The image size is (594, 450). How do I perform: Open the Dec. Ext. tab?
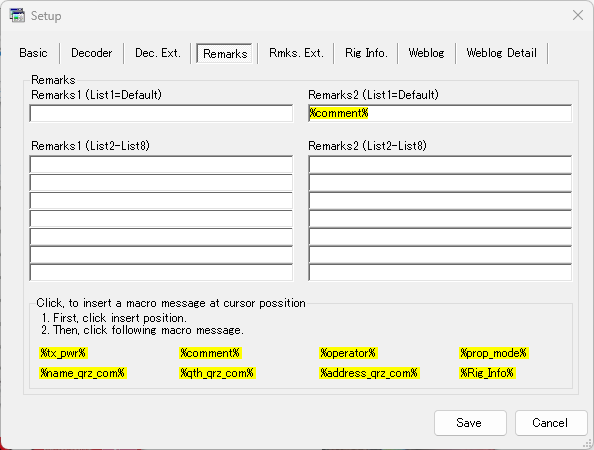click(x=158, y=53)
